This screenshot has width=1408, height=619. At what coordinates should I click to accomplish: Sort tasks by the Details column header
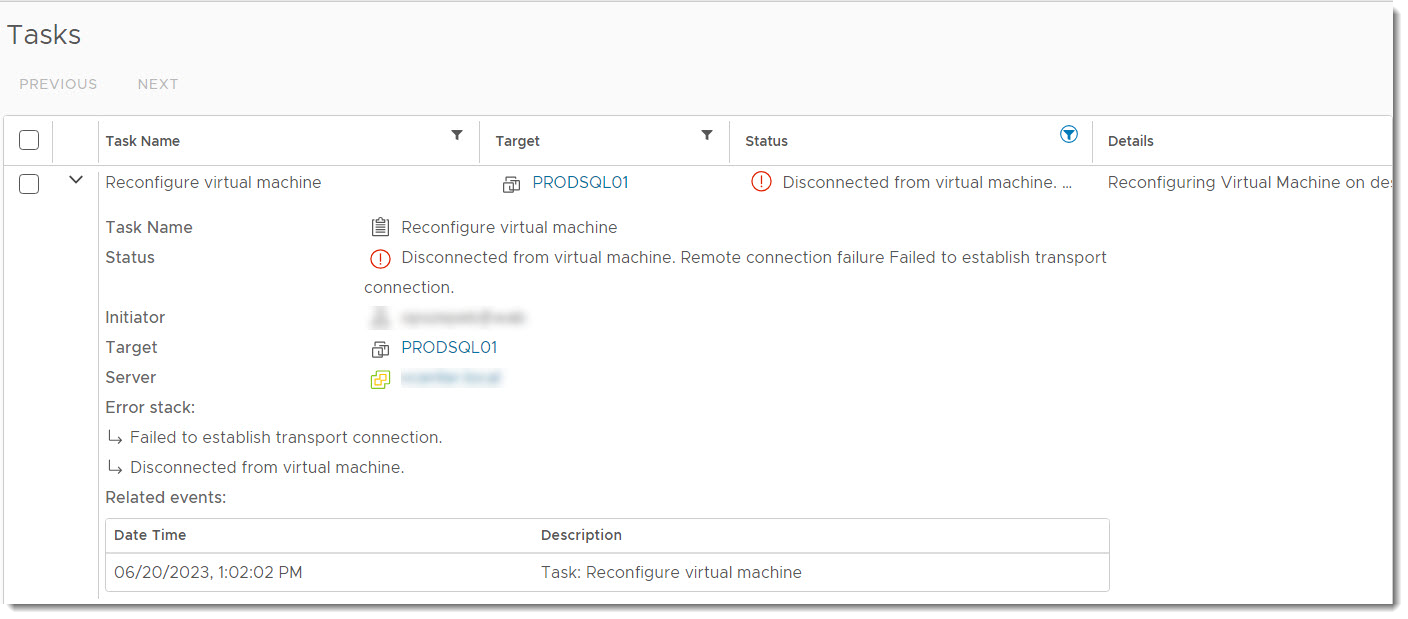1131,140
